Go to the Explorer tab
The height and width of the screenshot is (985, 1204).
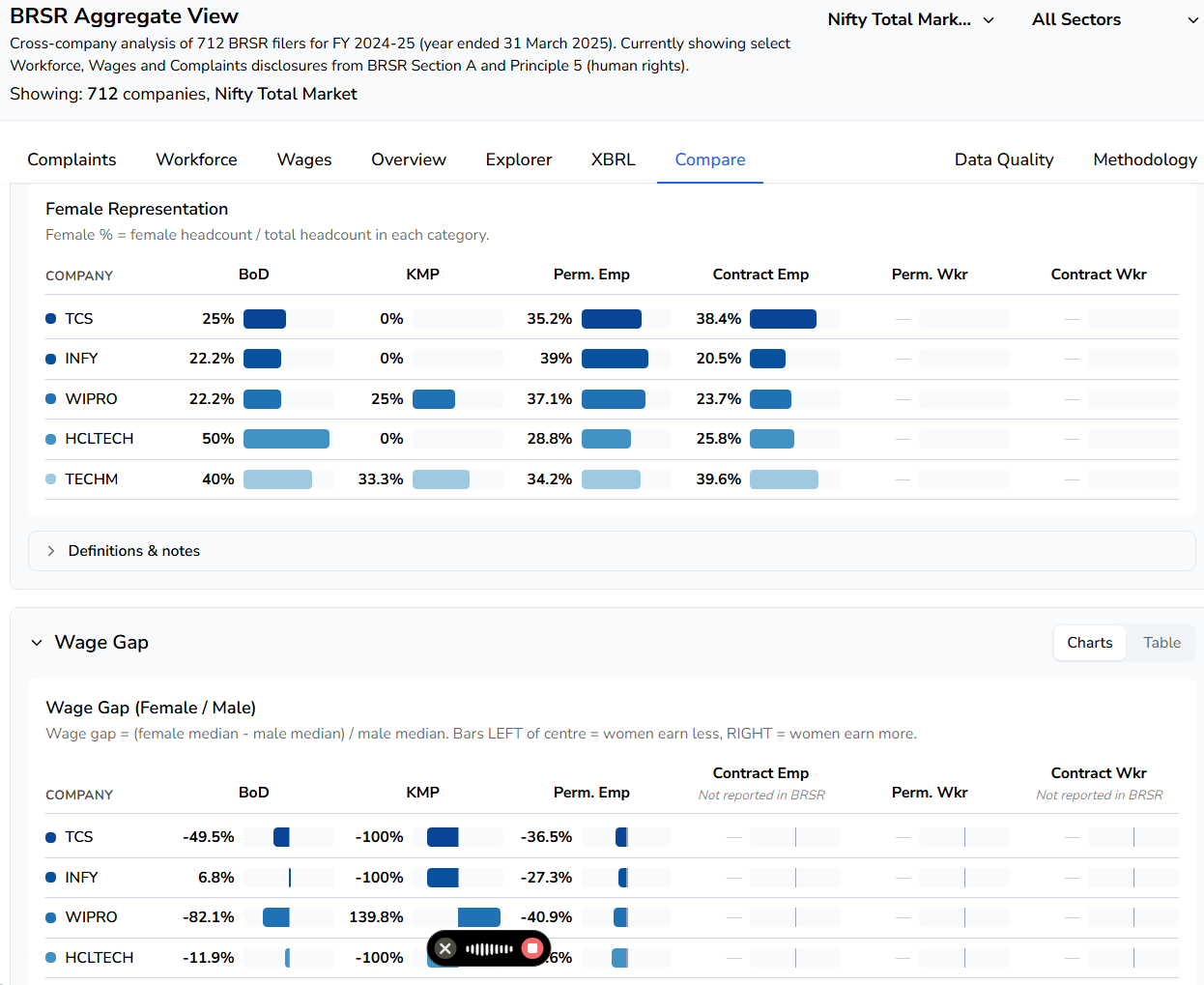[519, 159]
